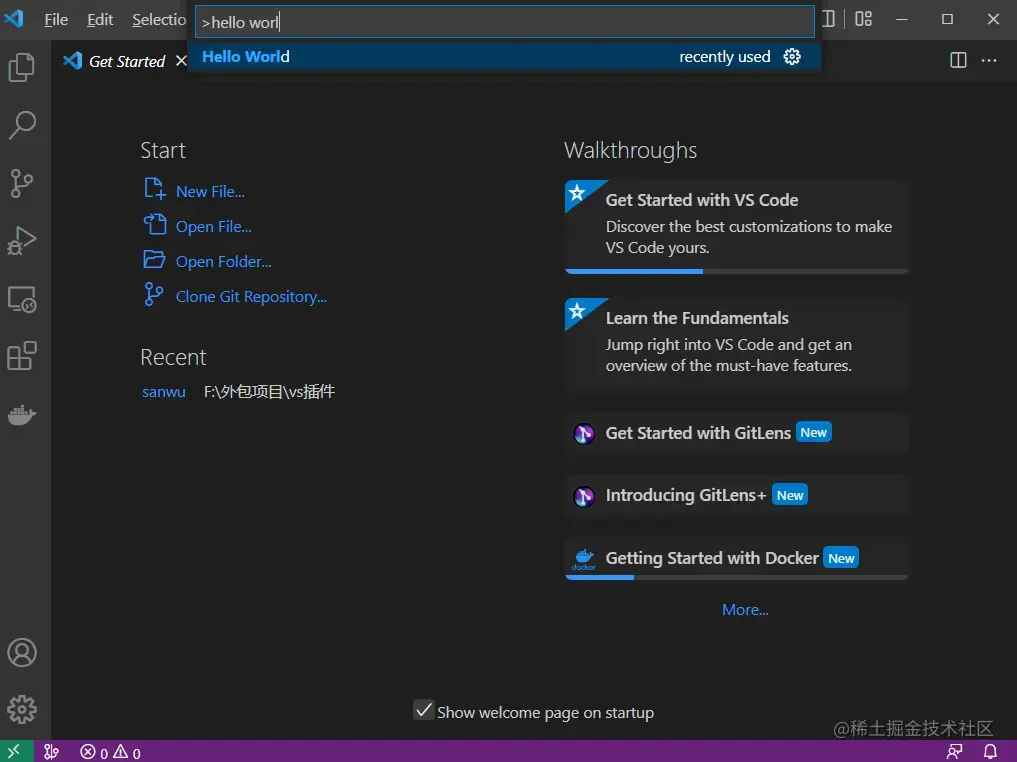Click the Docker whale walkthrough icon
Viewport: 1017px width, 762px height.
584,558
